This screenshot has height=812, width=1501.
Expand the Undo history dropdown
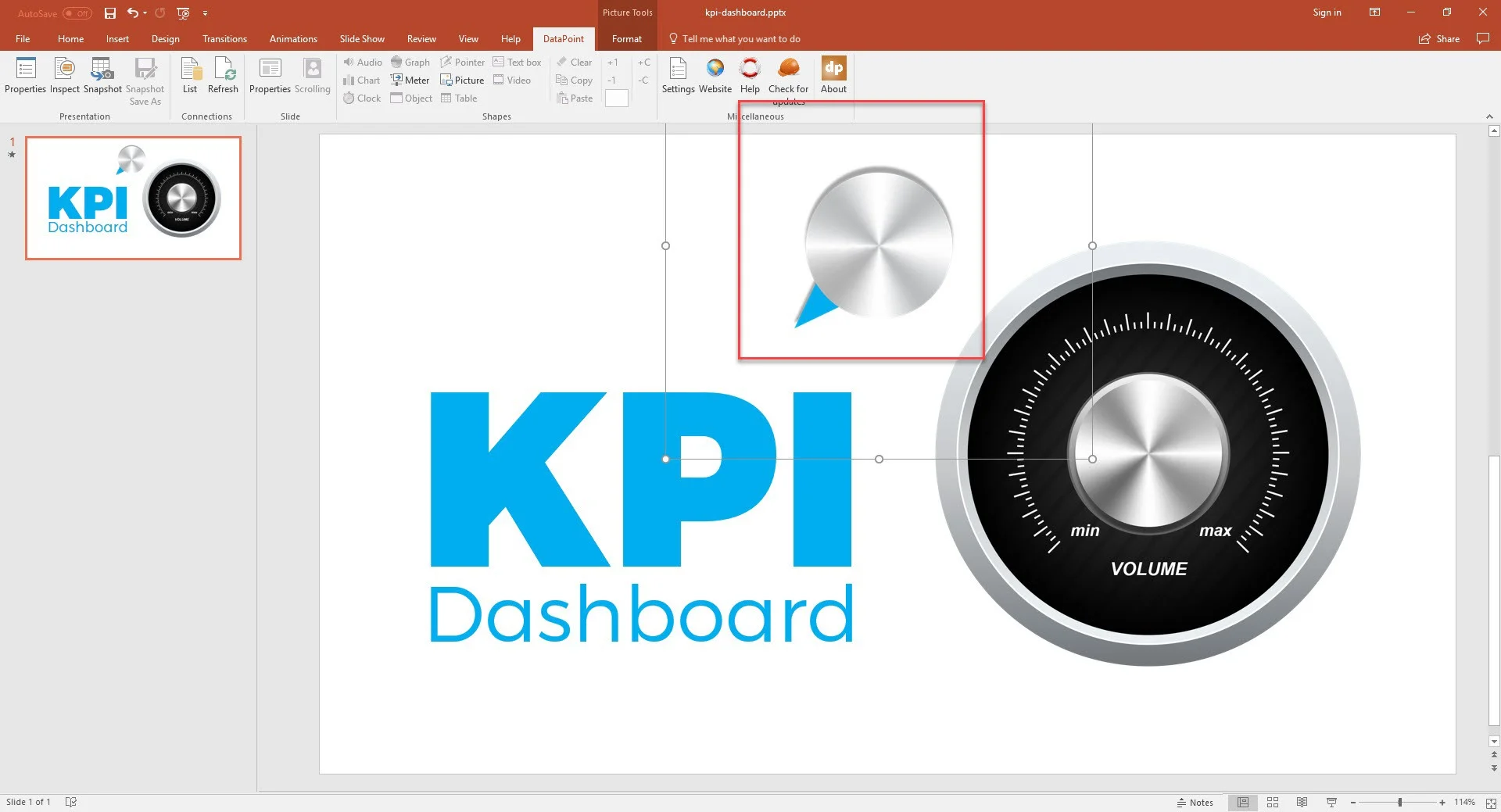(x=145, y=13)
